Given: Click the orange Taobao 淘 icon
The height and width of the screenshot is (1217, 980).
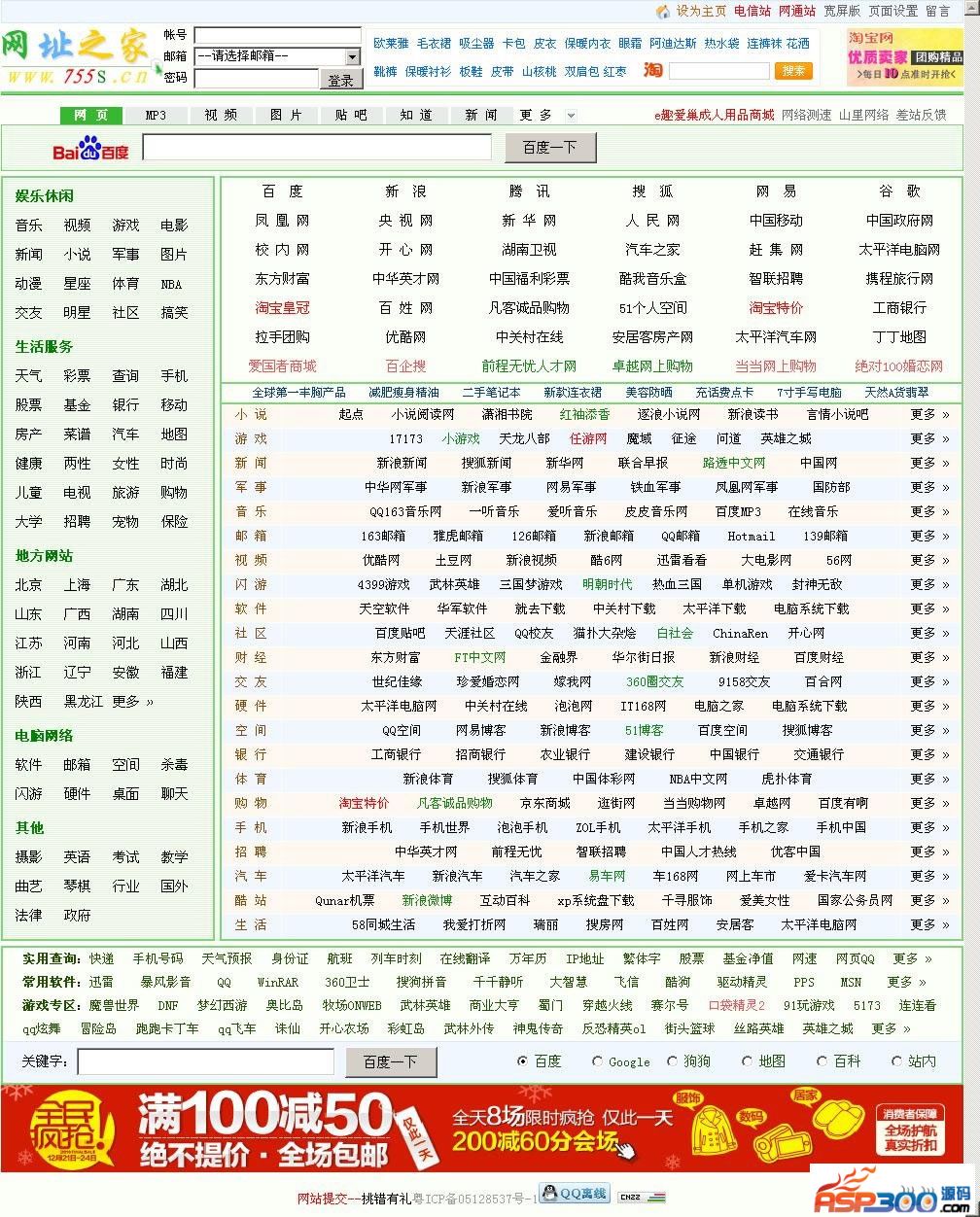Looking at the screenshot, I should pyautogui.click(x=653, y=70).
